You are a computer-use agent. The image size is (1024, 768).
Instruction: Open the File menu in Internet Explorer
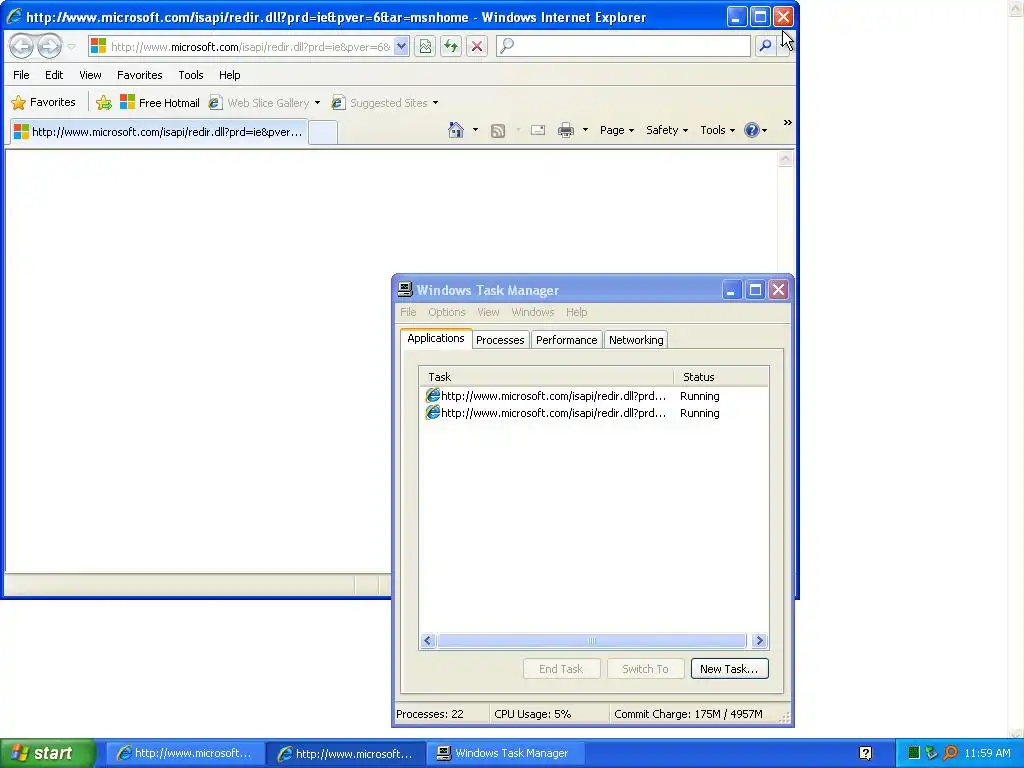(21, 75)
